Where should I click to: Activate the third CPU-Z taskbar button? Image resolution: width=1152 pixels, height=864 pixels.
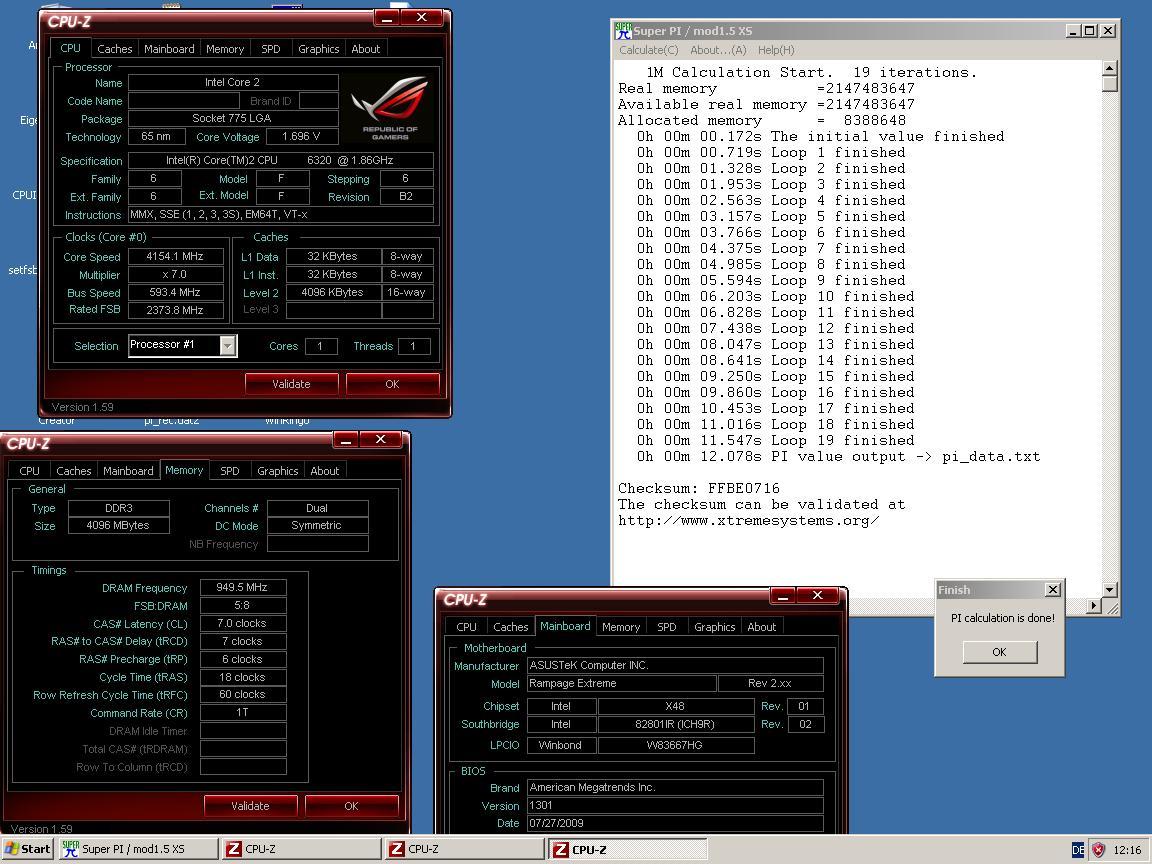[627, 849]
